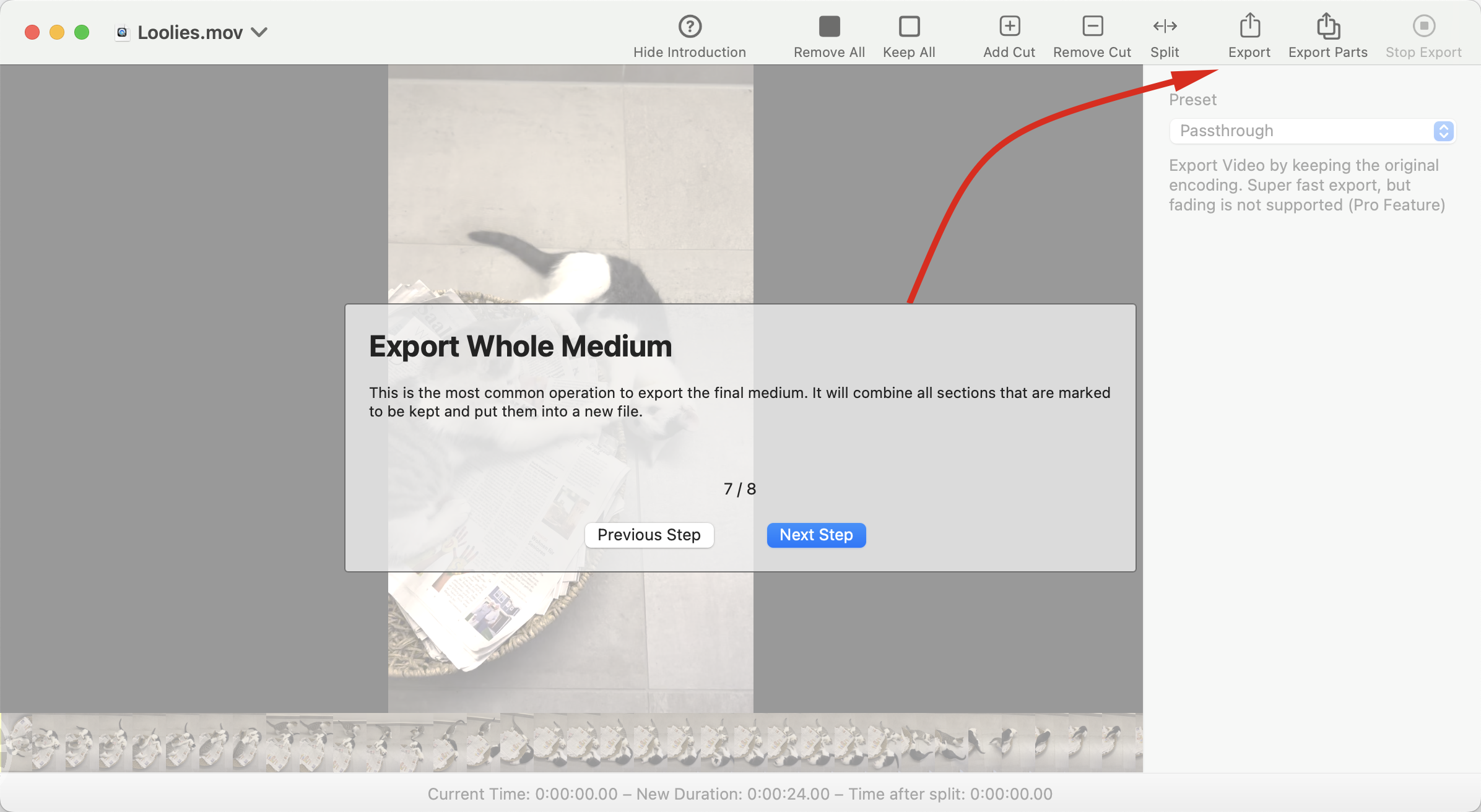Go back with Previous Step button

pyautogui.click(x=649, y=535)
